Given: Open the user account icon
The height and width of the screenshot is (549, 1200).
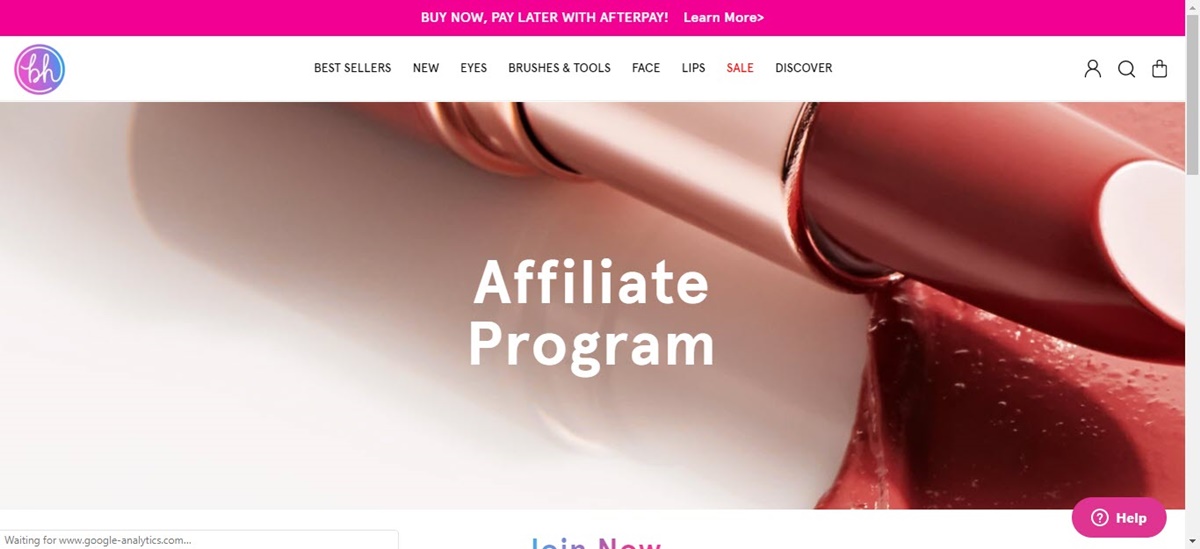Looking at the screenshot, I should tap(1093, 69).
